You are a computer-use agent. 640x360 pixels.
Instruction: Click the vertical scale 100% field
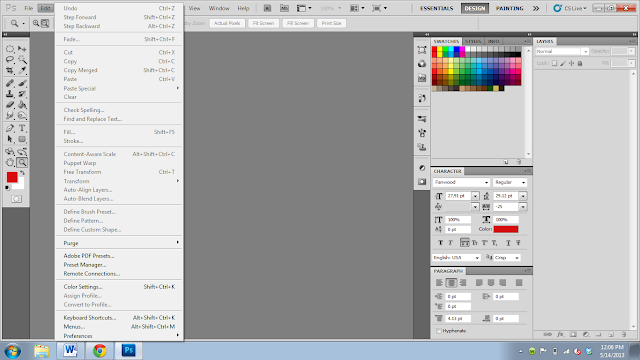[458, 220]
